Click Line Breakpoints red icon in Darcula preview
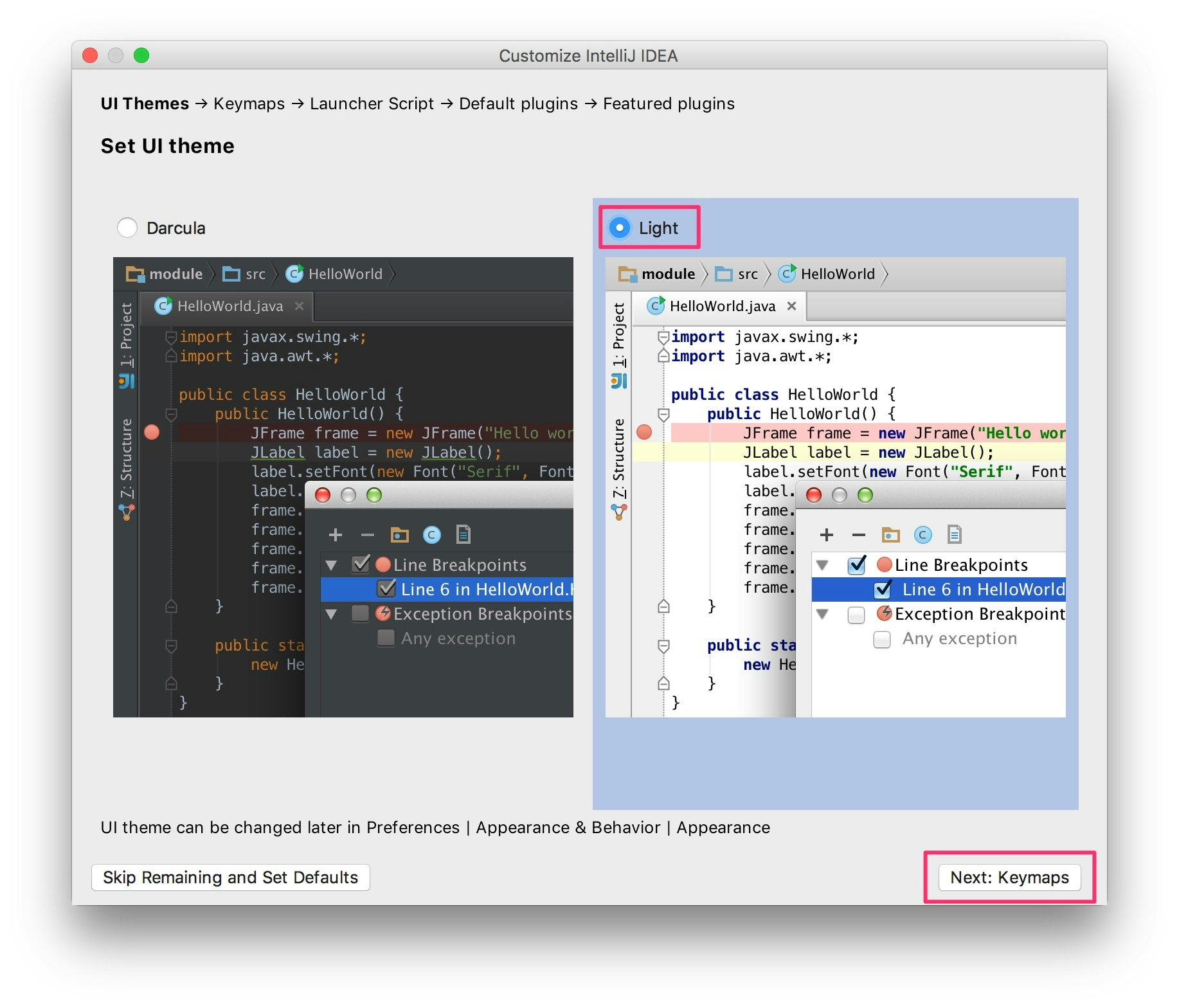The width and height of the screenshot is (1179, 1008). pos(383,564)
